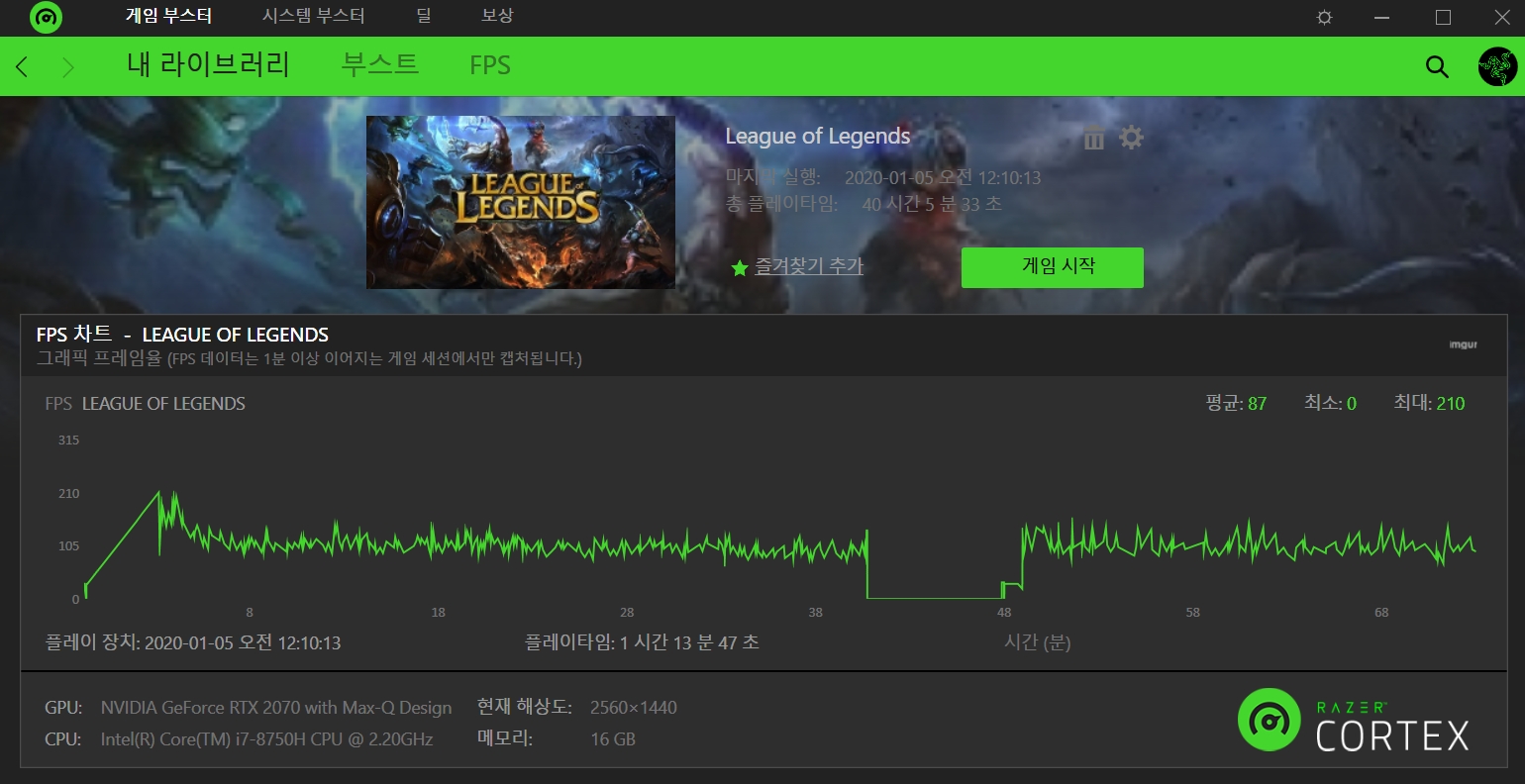The width and height of the screenshot is (1525, 784).
Task: Click the 48 minute x-axis label
Action: click(x=1004, y=613)
